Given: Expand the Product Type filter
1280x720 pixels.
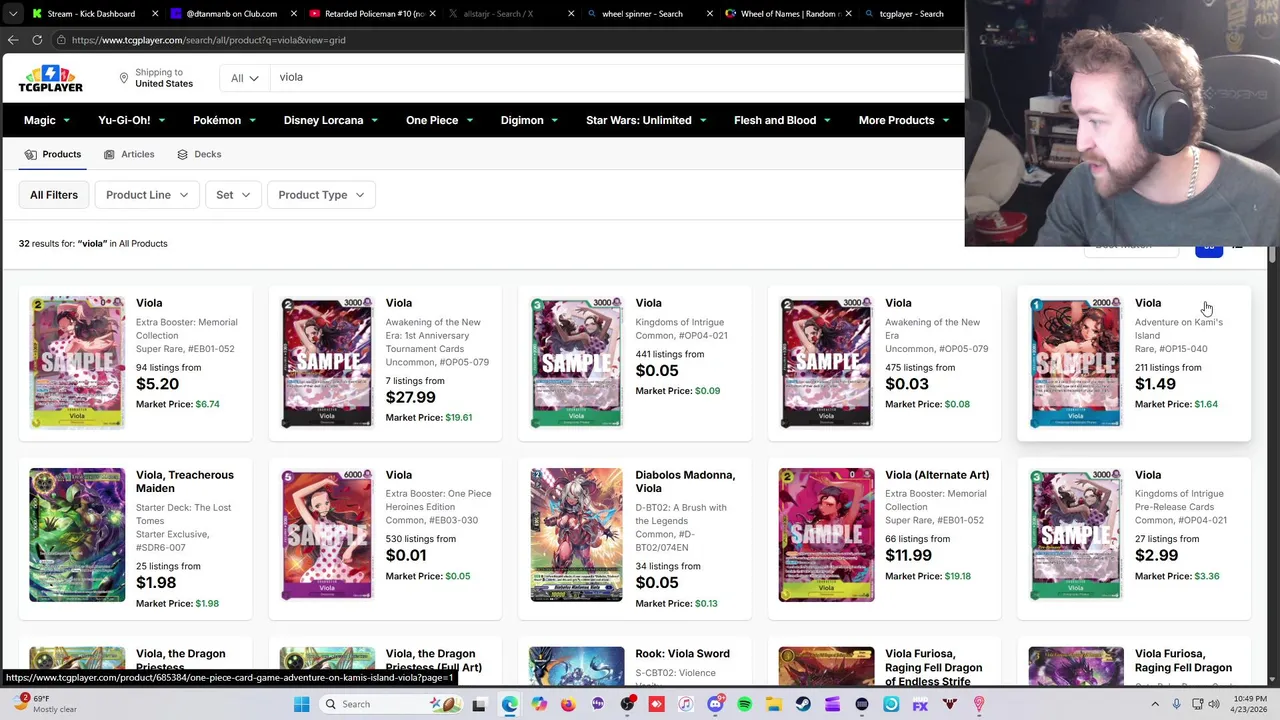Looking at the screenshot, I should point(321,195).
